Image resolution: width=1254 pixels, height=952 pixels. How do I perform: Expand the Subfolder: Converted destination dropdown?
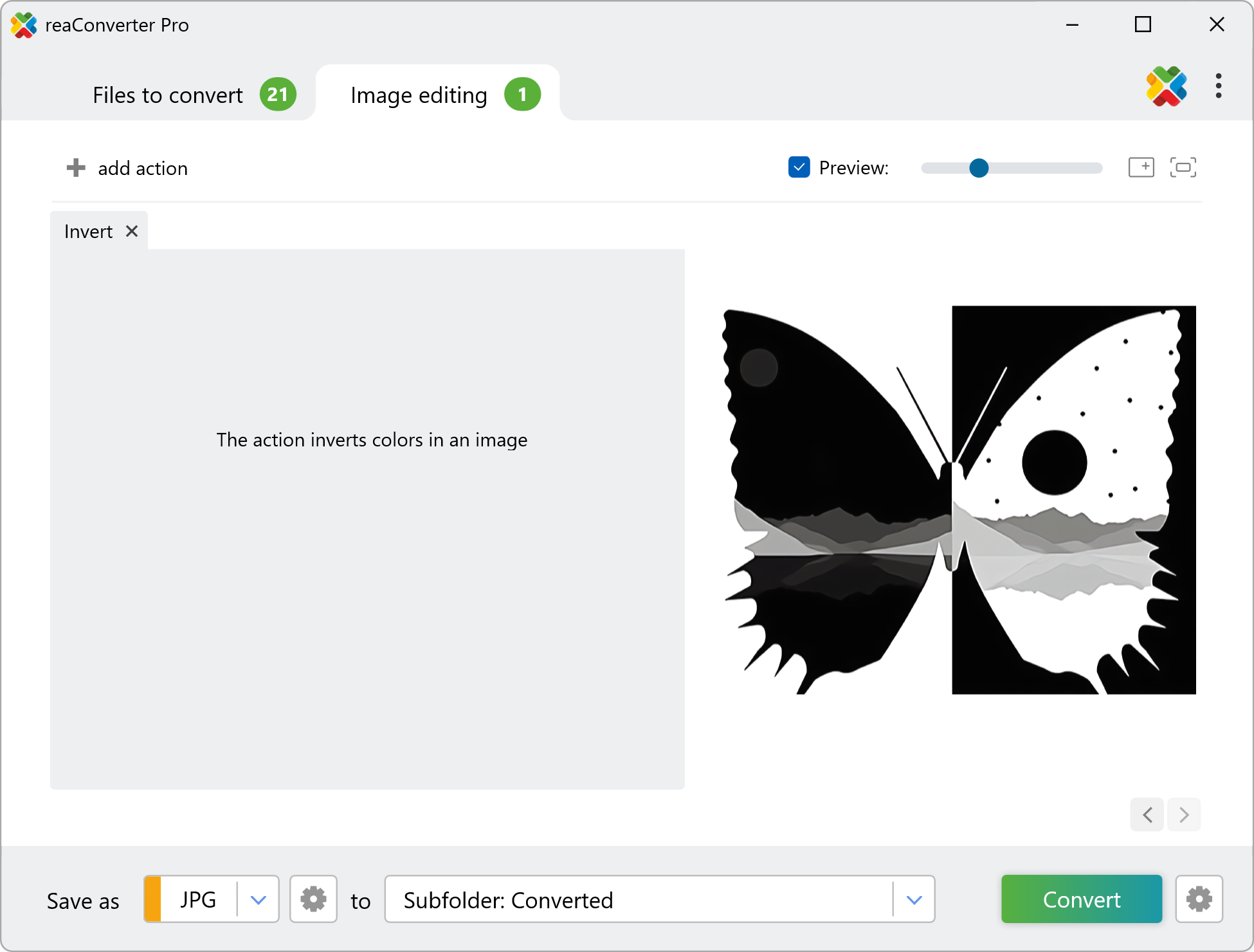(914, 899)
